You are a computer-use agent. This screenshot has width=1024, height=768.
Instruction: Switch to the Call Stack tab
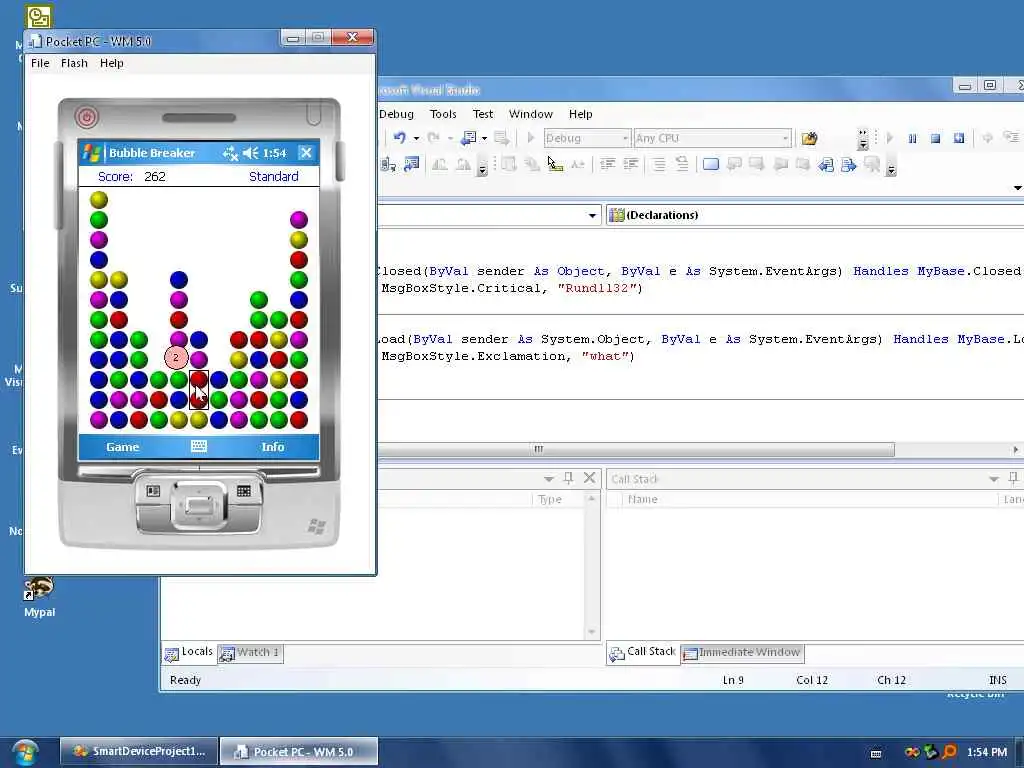coord(643,652)
